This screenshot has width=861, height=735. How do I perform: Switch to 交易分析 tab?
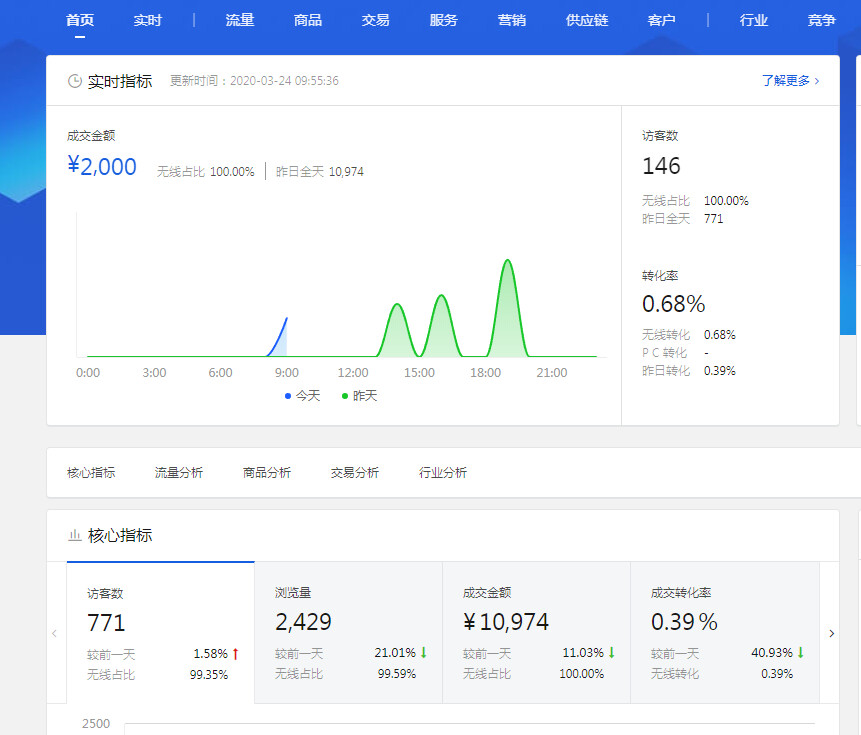coord(355,473)
